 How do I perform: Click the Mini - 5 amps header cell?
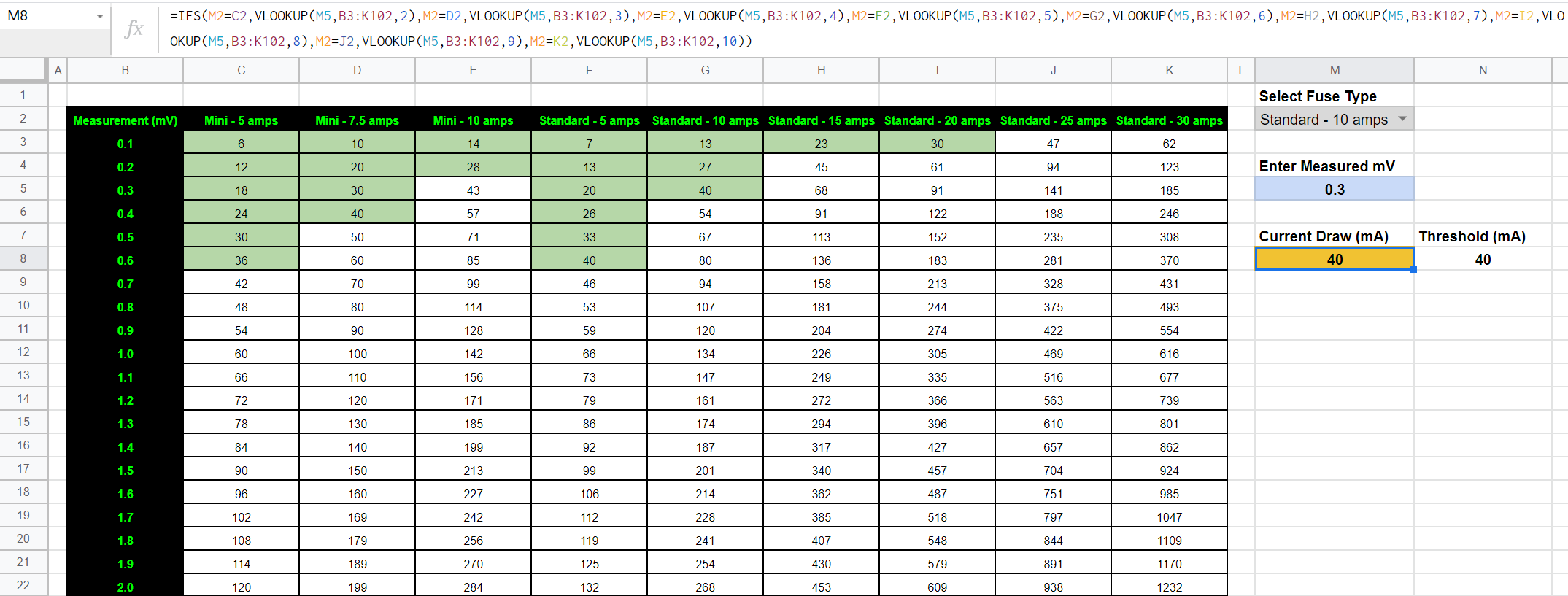click(x=241, y=120)
